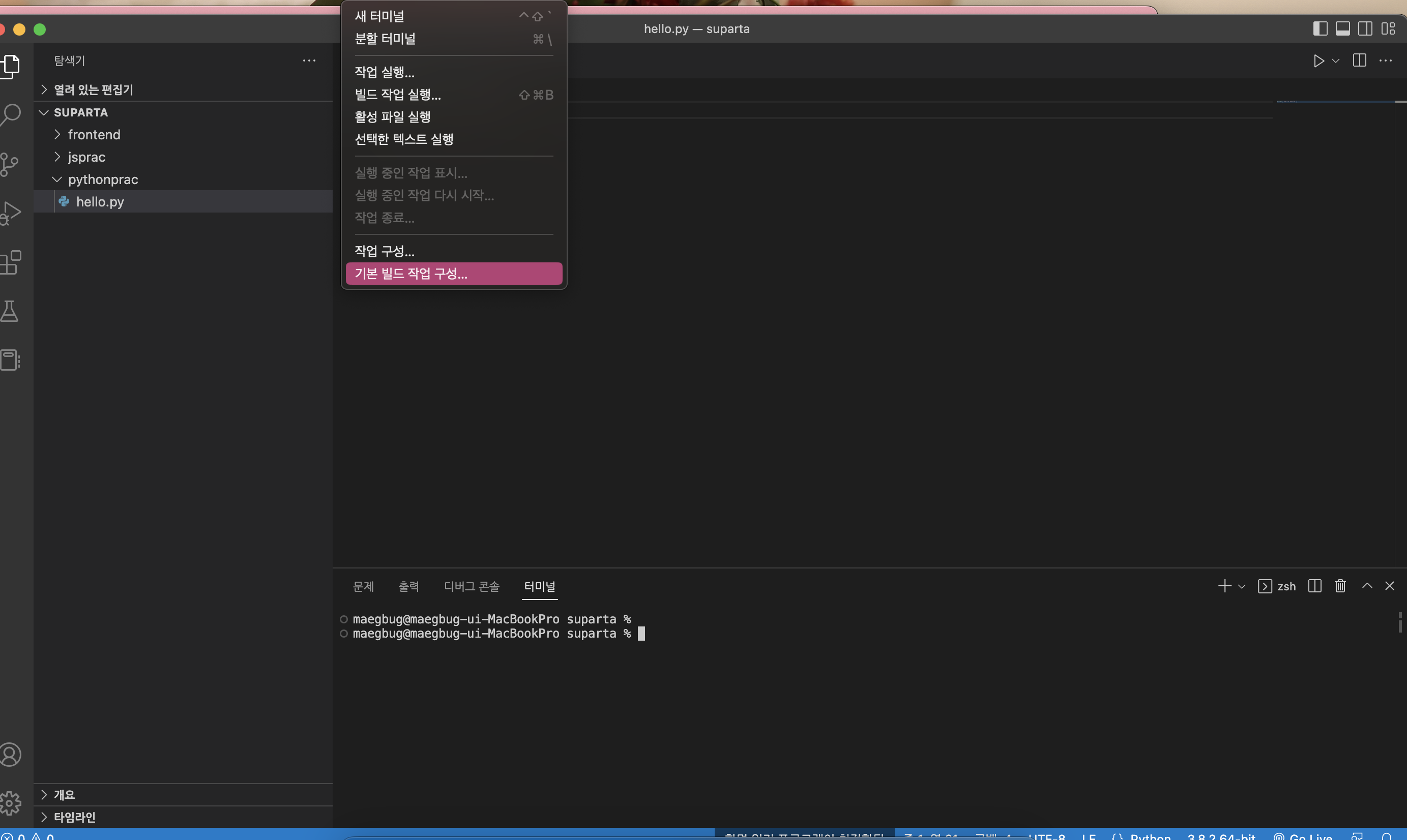Screen dimensions: 1407x840
Task: Split the terminal panel
Action: tap(1315, 586)
